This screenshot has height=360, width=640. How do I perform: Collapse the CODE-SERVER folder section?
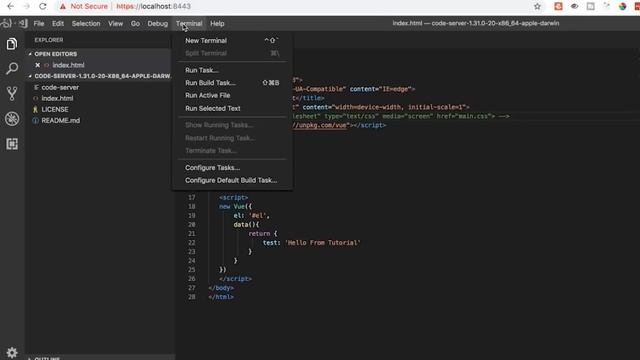[x=30, y=76]
